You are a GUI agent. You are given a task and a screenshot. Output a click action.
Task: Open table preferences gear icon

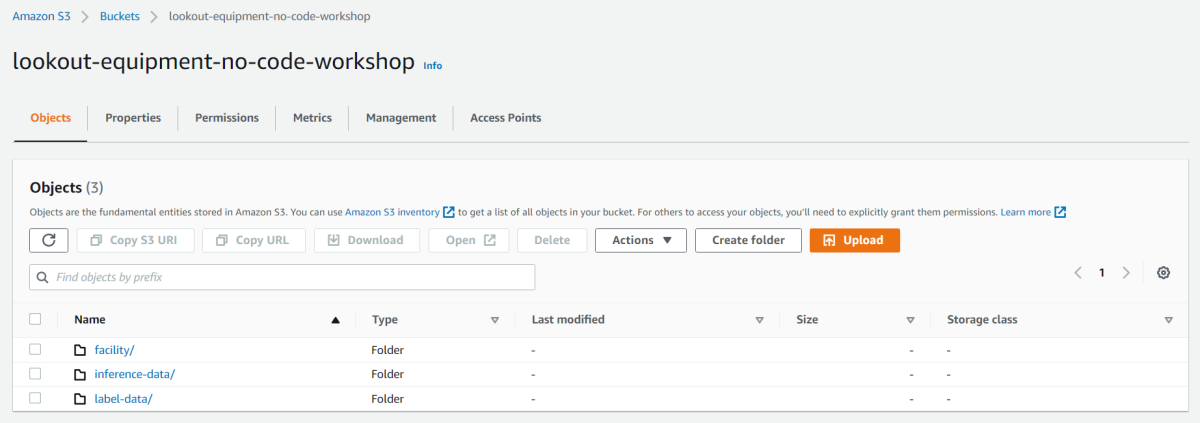click(x=1163, y=273)
